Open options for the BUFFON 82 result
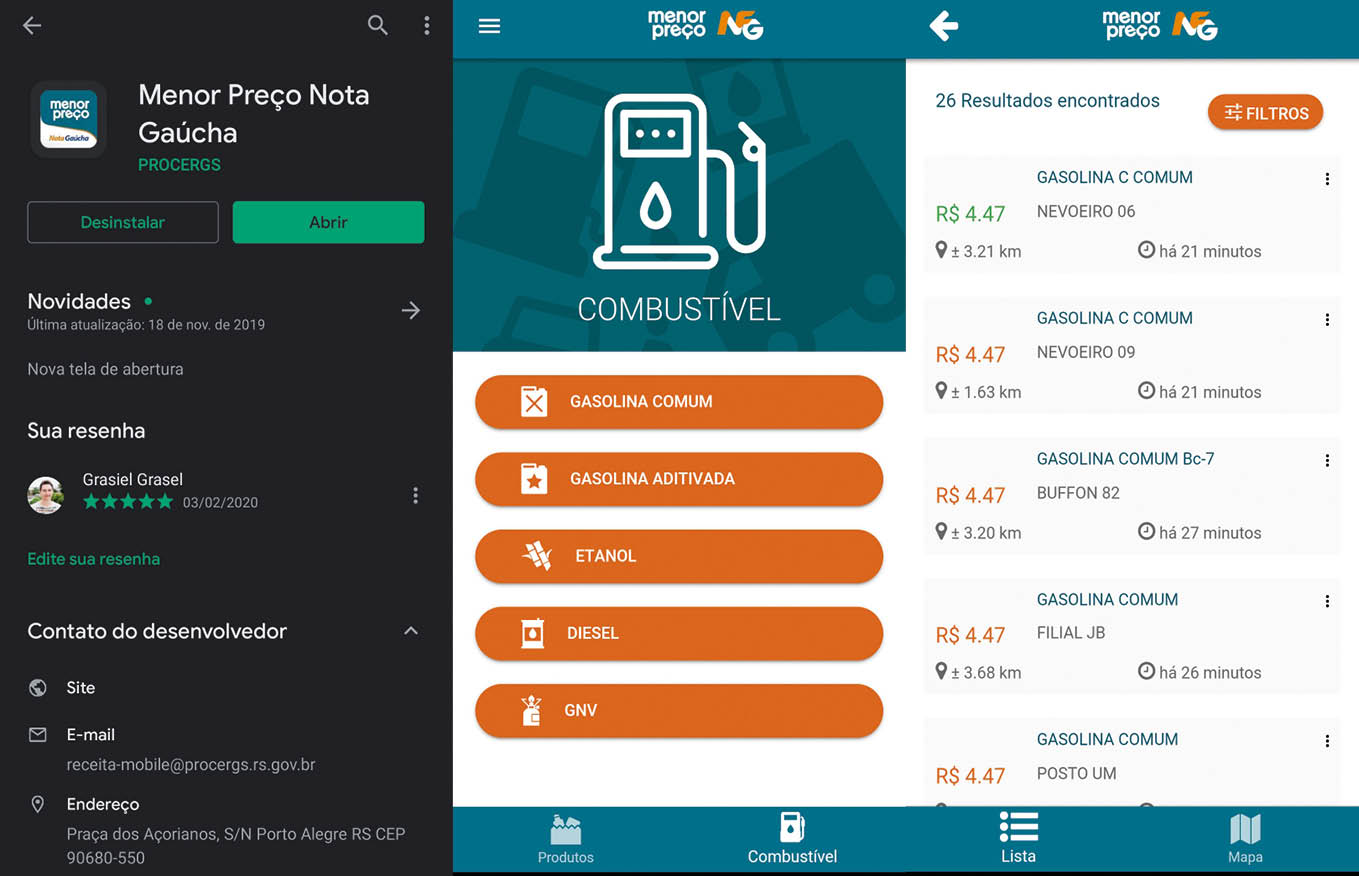The width and height of the screenshot is (1359, 876). click(1327, 461)
